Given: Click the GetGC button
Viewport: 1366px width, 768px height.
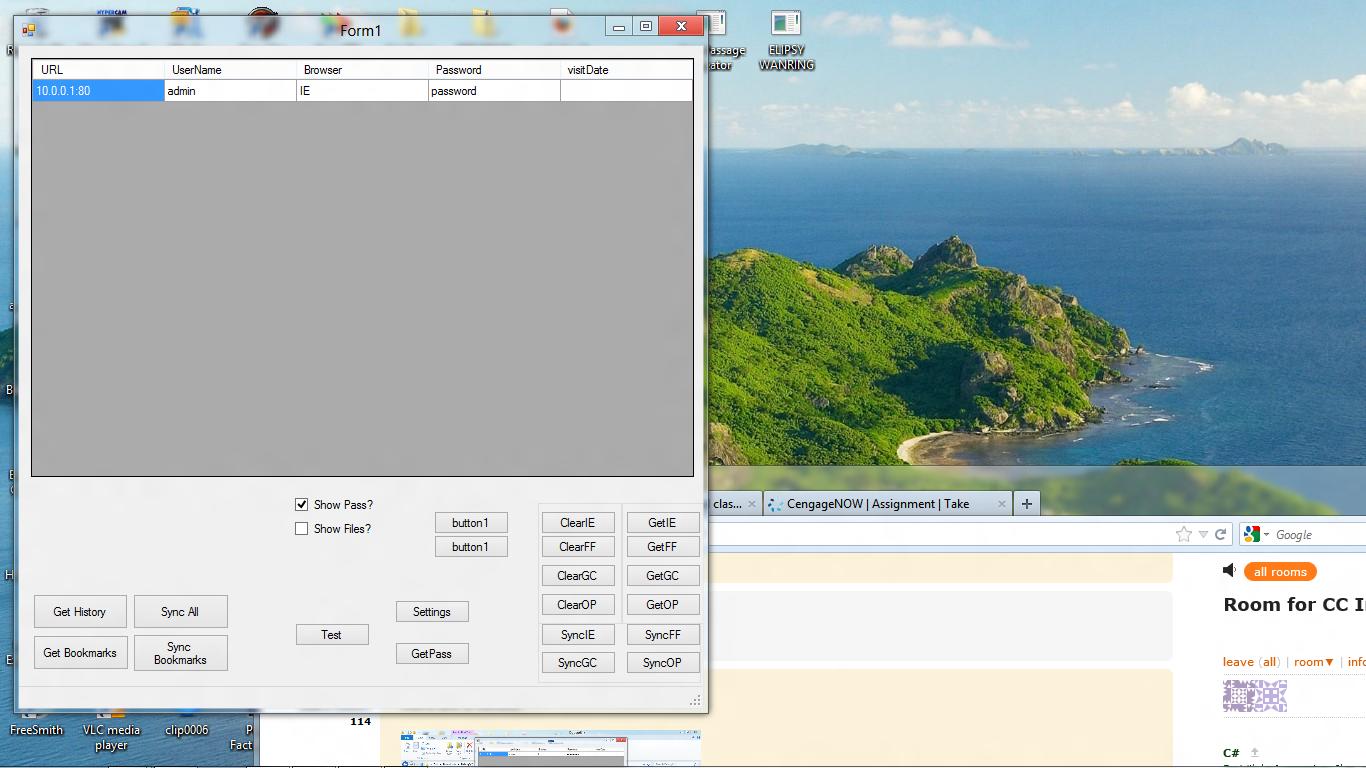Looking at the screenshot, I should pos(662,576).
